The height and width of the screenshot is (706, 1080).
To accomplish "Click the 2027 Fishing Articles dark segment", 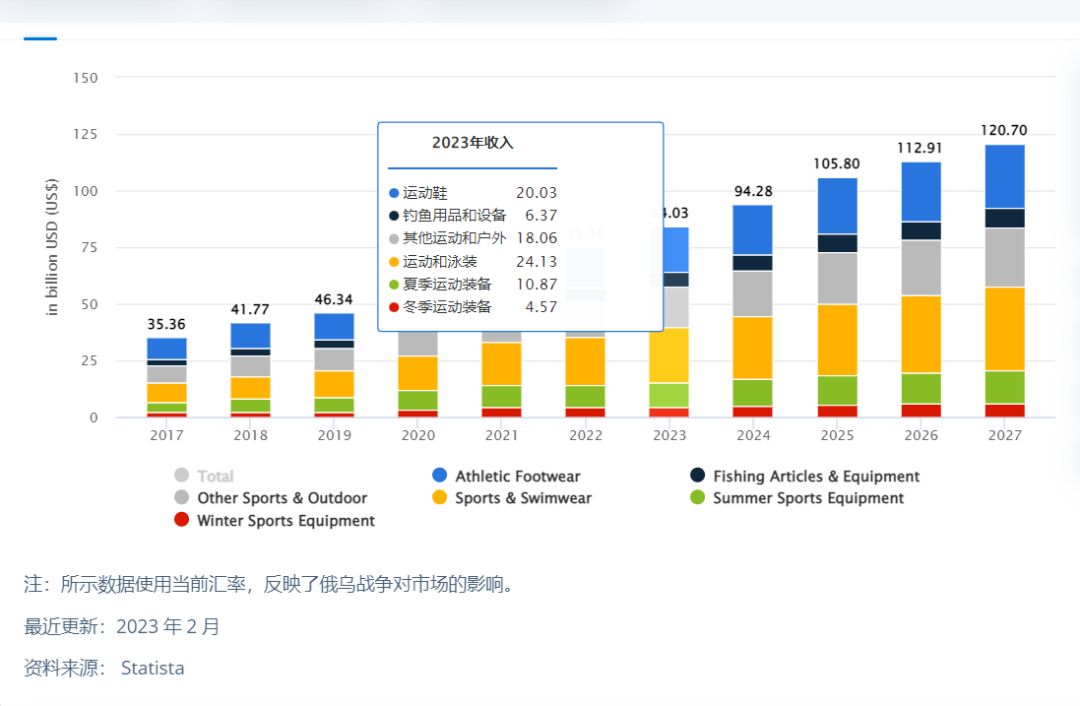I will 1005,218.
